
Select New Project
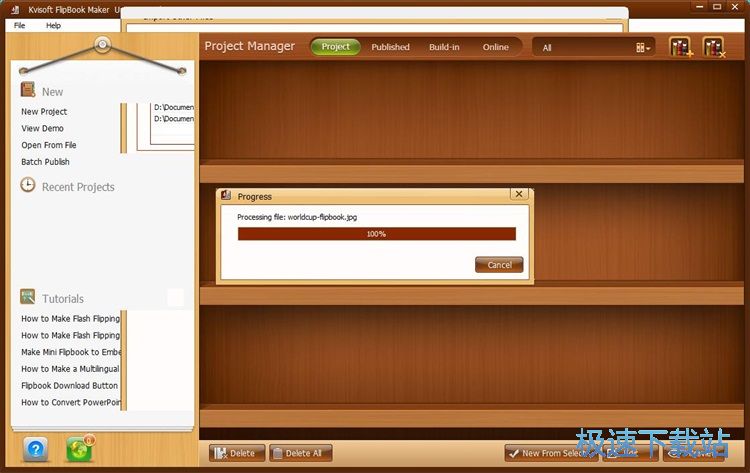click(44, 111)
